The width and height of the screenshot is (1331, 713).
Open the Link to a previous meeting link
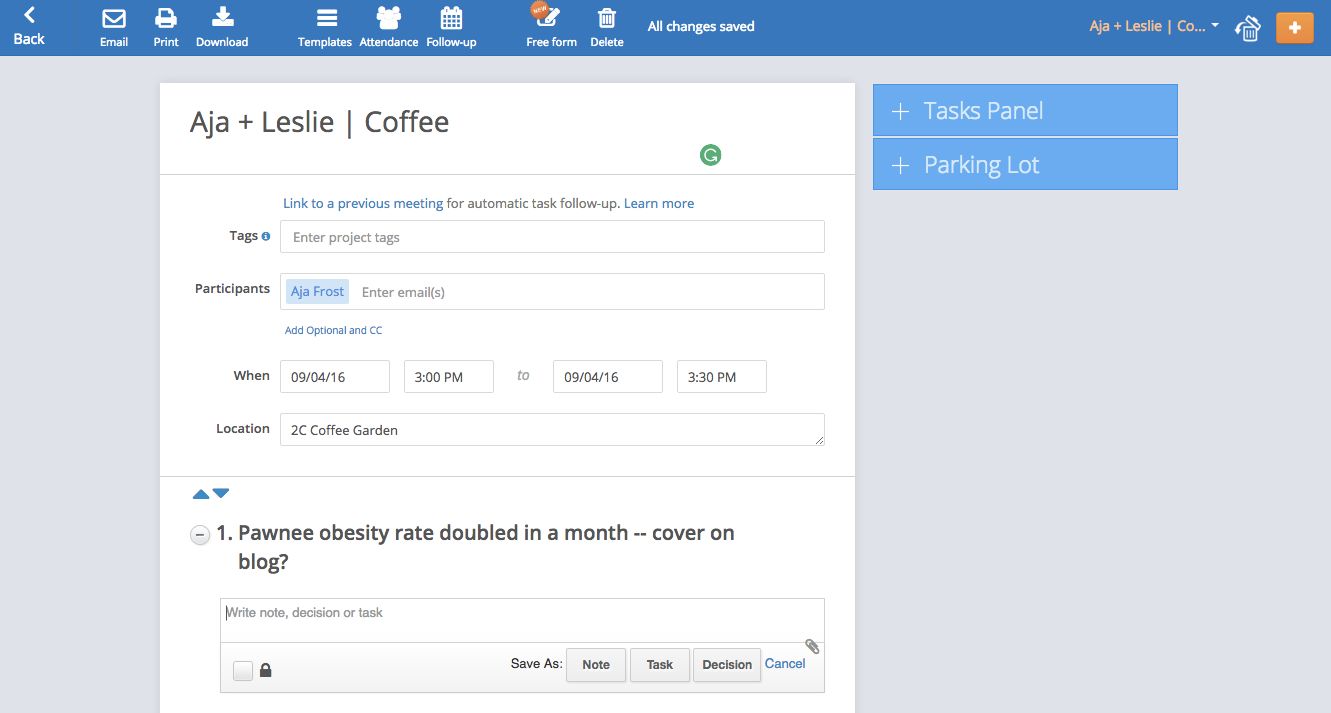click(x=363, y=203)
